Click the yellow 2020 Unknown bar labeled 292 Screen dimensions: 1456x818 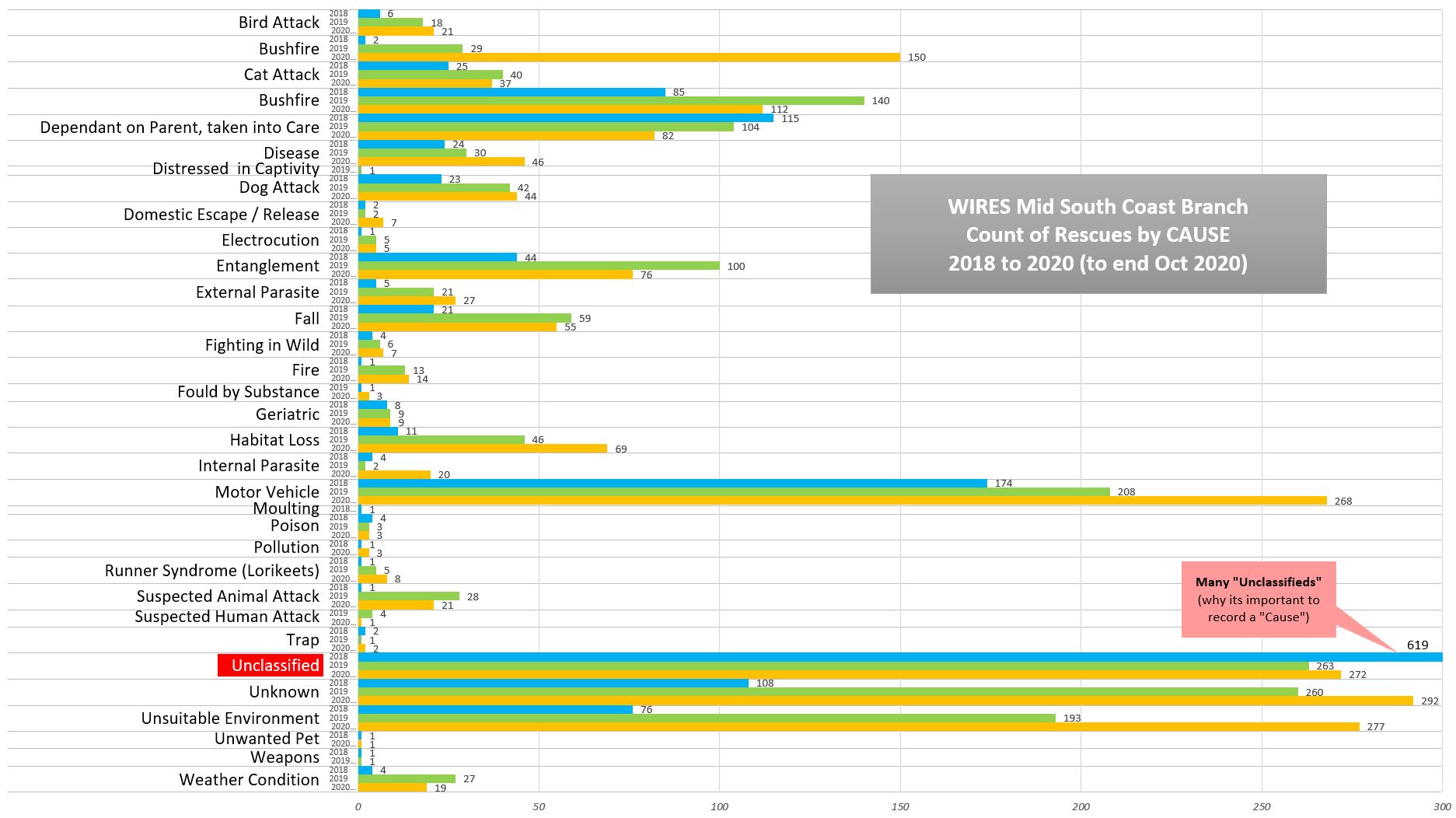click(885, 701)
